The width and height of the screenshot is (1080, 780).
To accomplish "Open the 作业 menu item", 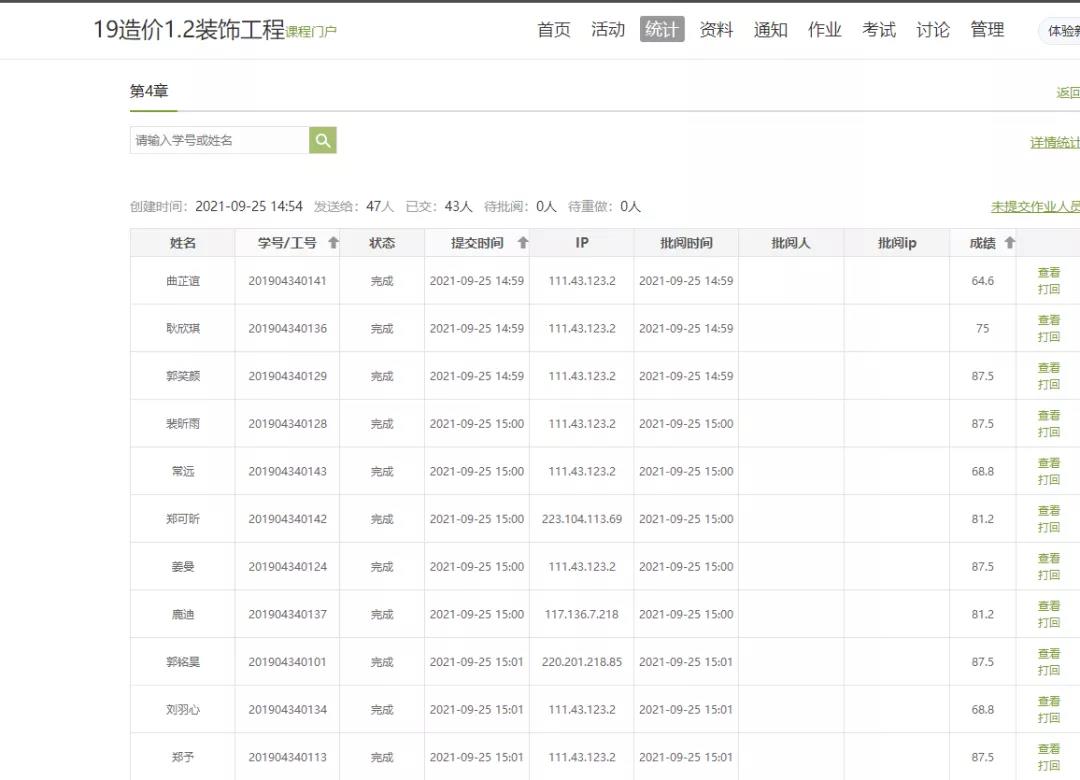I will pyautogui.click(x=824, y=30).
